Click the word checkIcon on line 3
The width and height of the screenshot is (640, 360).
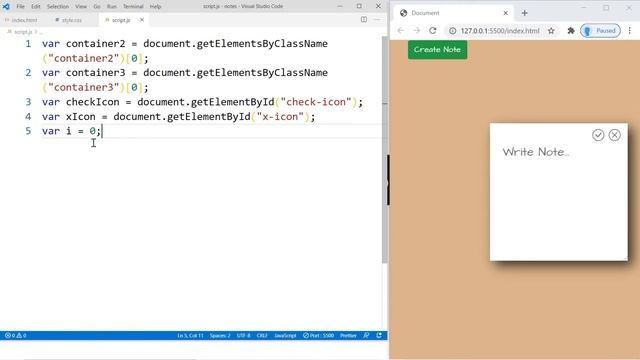pyautogui.click(x=93, y=102)
